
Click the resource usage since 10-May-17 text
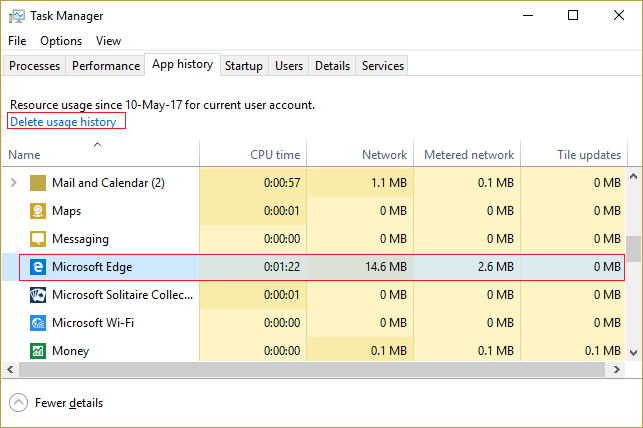click(x=162, y=105)
